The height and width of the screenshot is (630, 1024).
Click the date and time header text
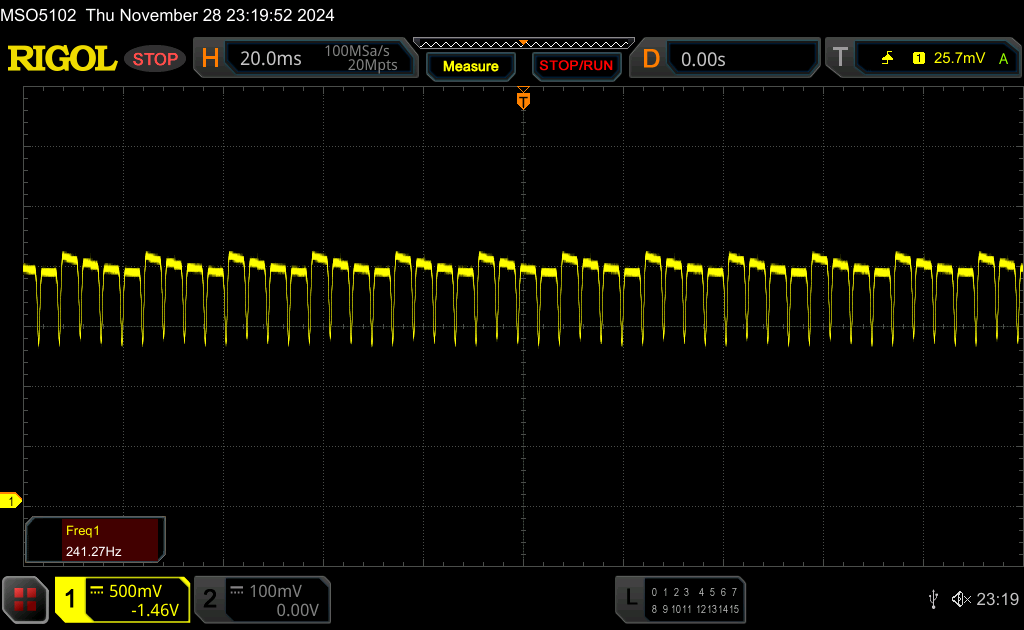pyautogui.click(x=210, y=15)
